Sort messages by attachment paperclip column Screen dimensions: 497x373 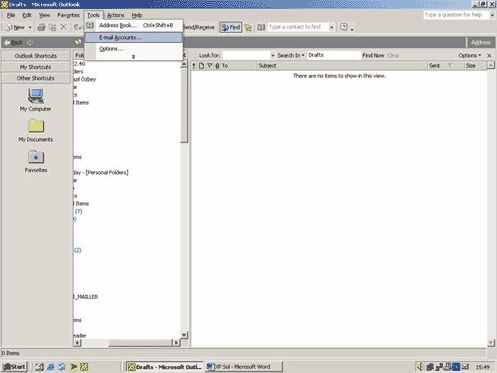point(217,66)
